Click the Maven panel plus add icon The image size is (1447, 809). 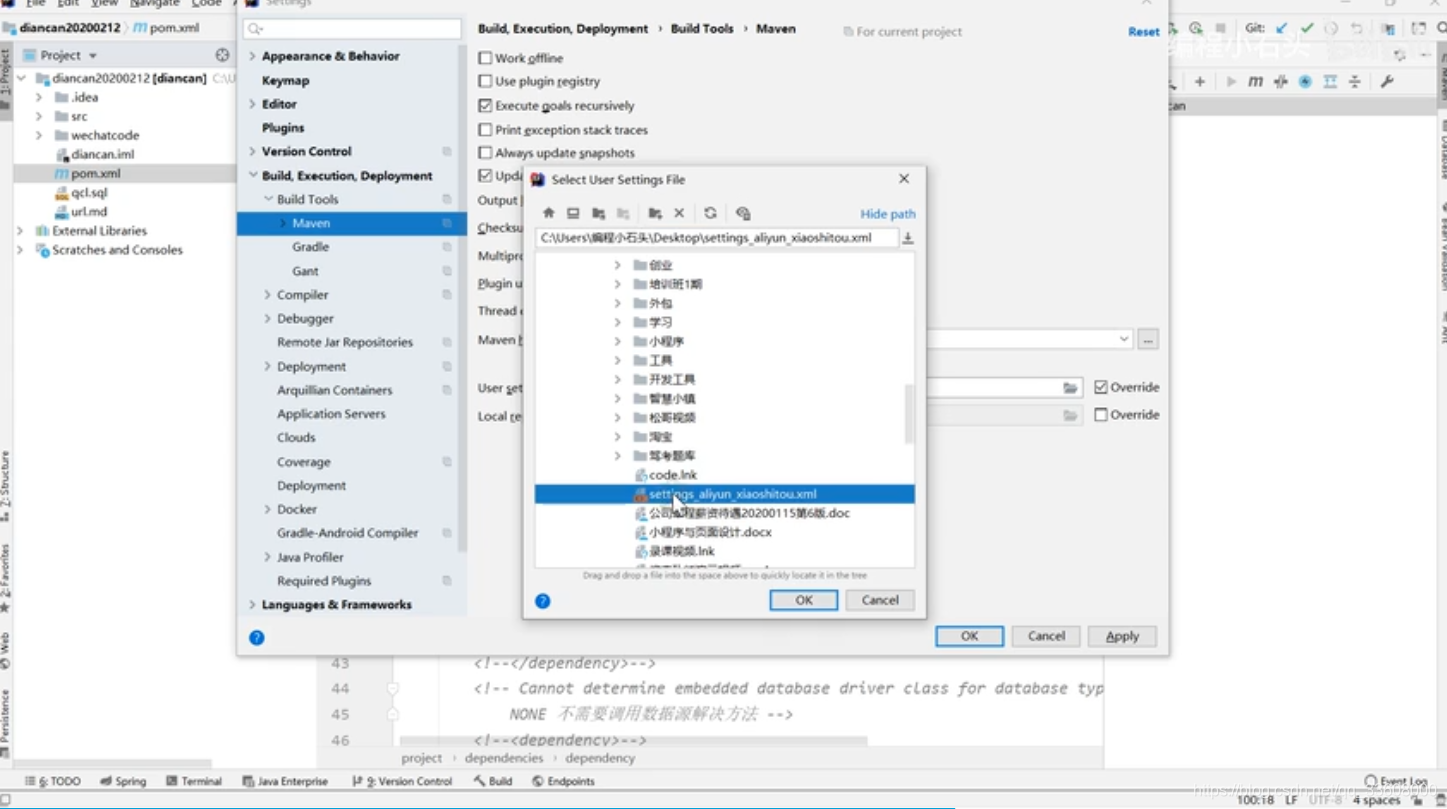point(1200,82)
